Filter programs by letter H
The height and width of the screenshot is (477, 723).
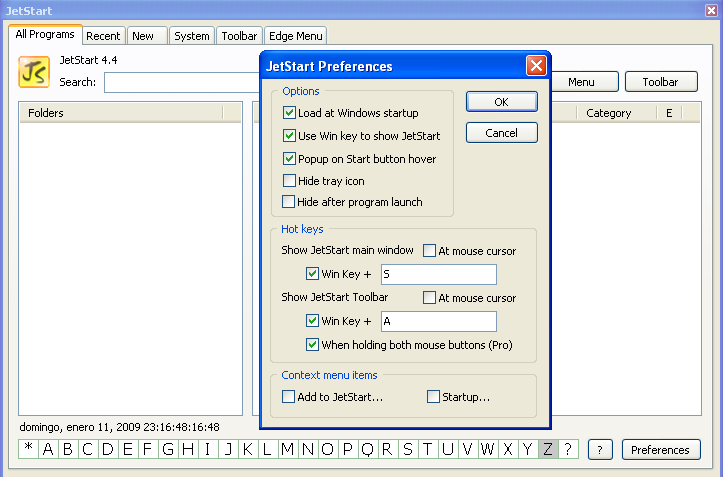[x=188, y=449]
